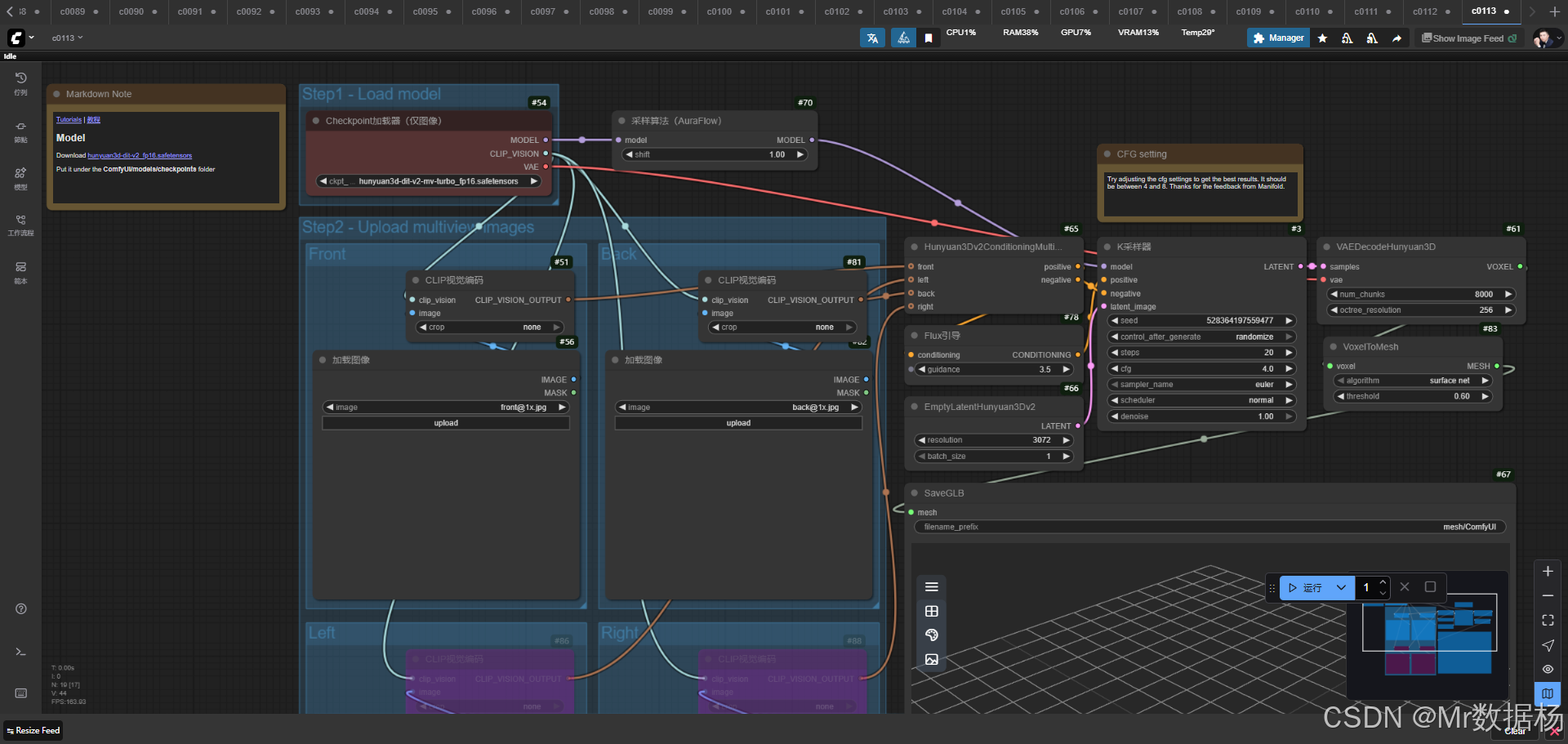Click upload button under back@1x.jpg
This screenshot has width=1568, height=744.
[738, 423]
